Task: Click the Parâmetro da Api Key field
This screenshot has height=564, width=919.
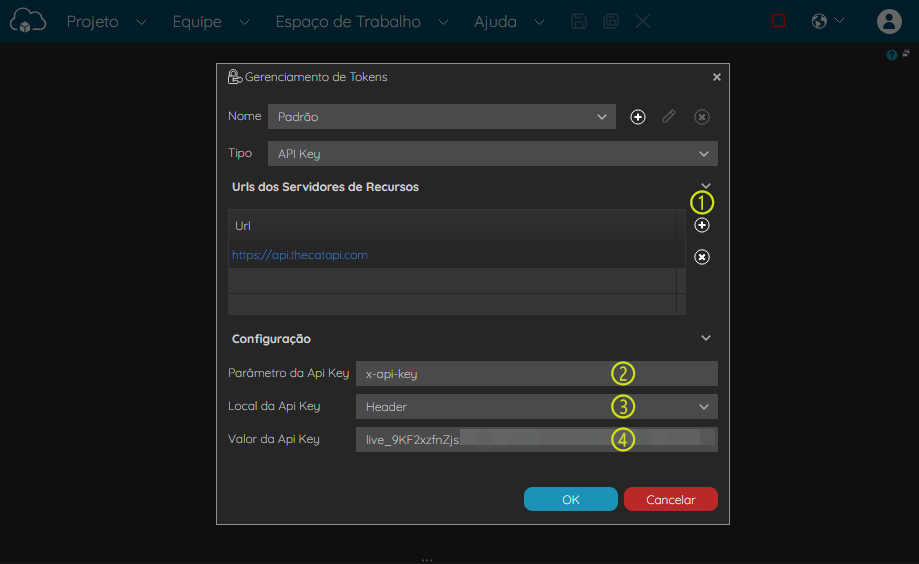Action: (536, 373)
